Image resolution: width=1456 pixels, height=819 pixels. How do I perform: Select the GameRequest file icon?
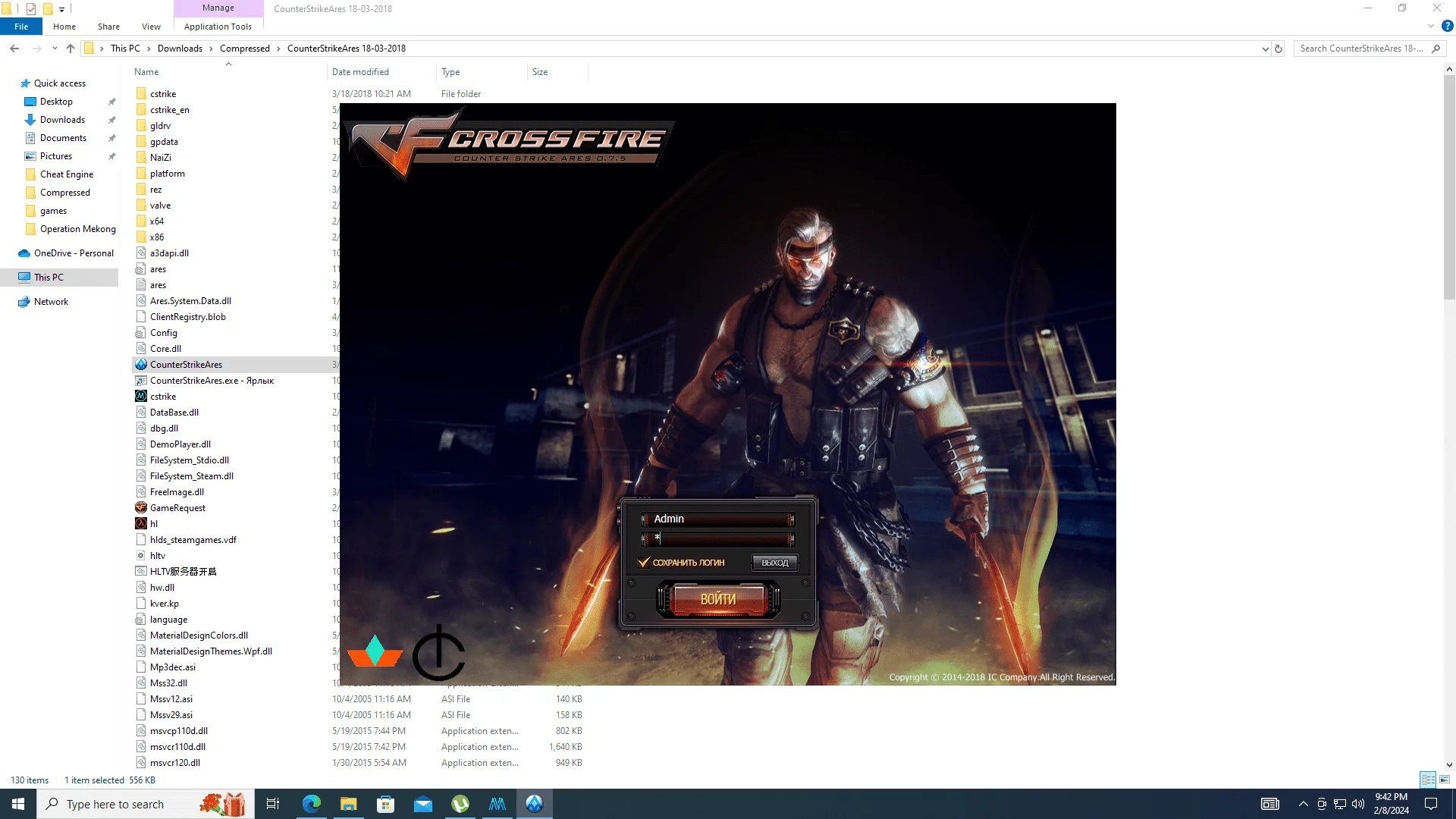pyautogui.click(x=141, y=508)
